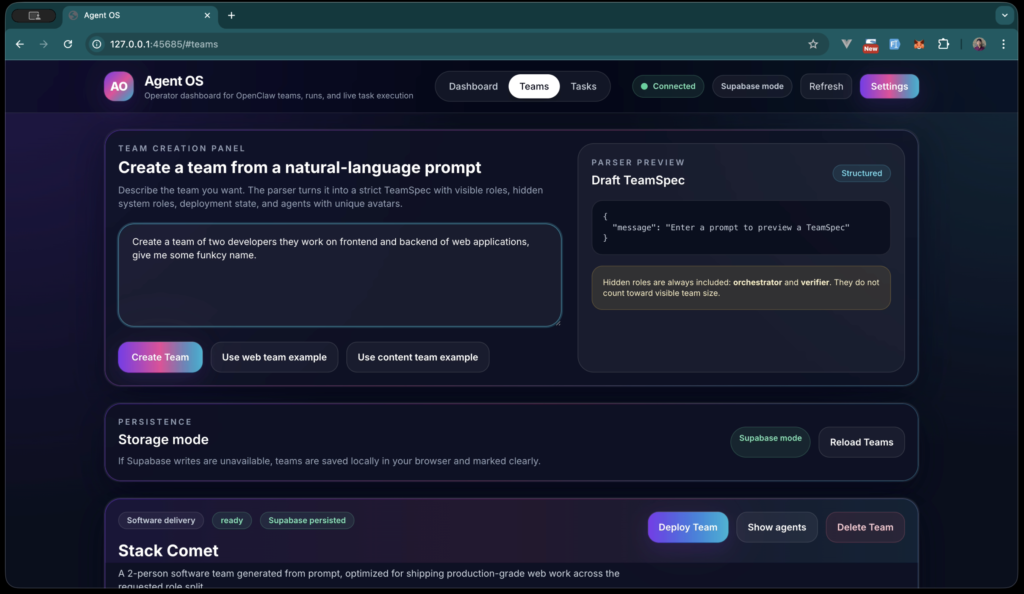Switch to the Dashboard tab

(472, 86)
